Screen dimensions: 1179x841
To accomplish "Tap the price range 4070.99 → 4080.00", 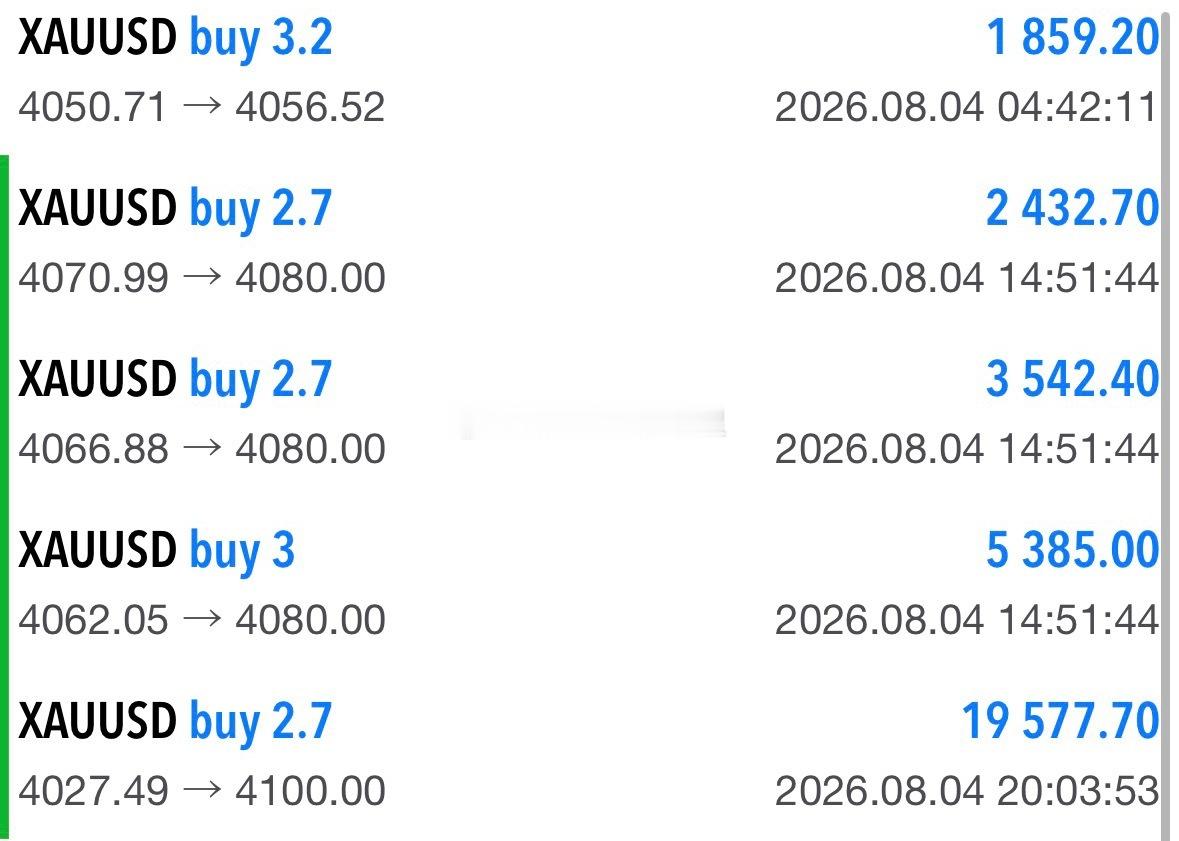I will tap(202, 278).
